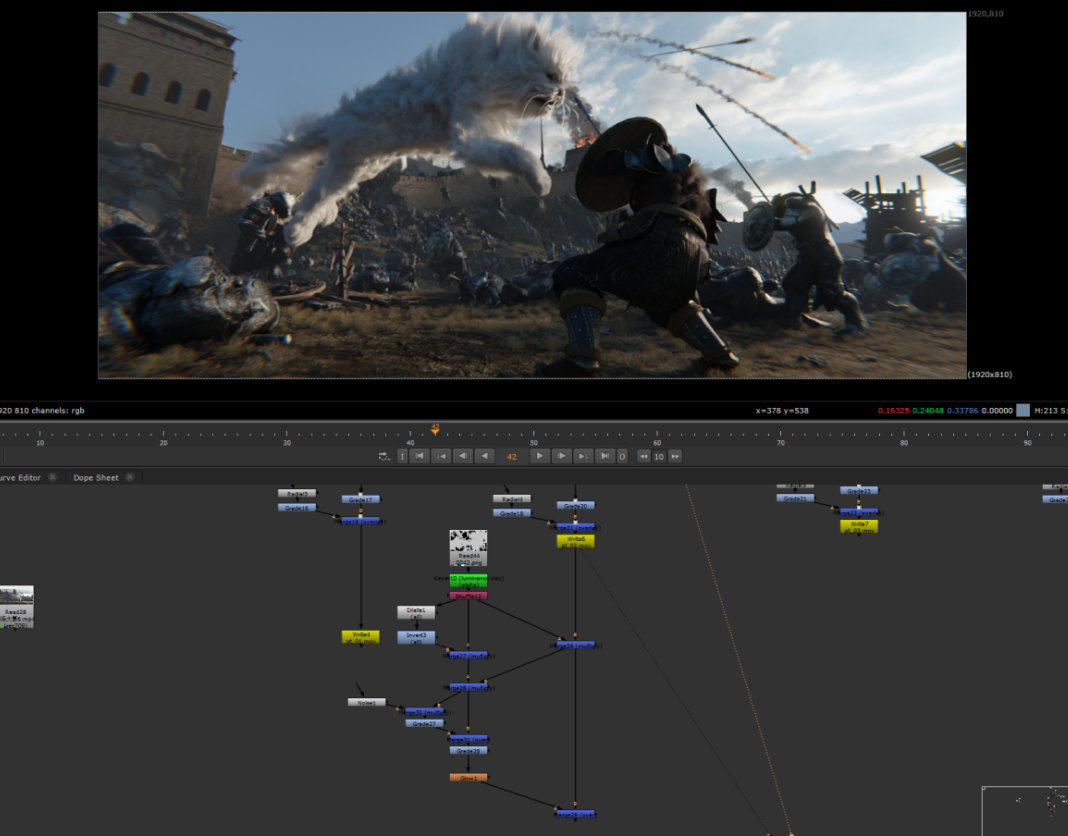The width and height of the screenshot is (1068, 836).
Task: Open the playback loop mode dropdown
Action: pyautogui.click(x=385, y=456)
